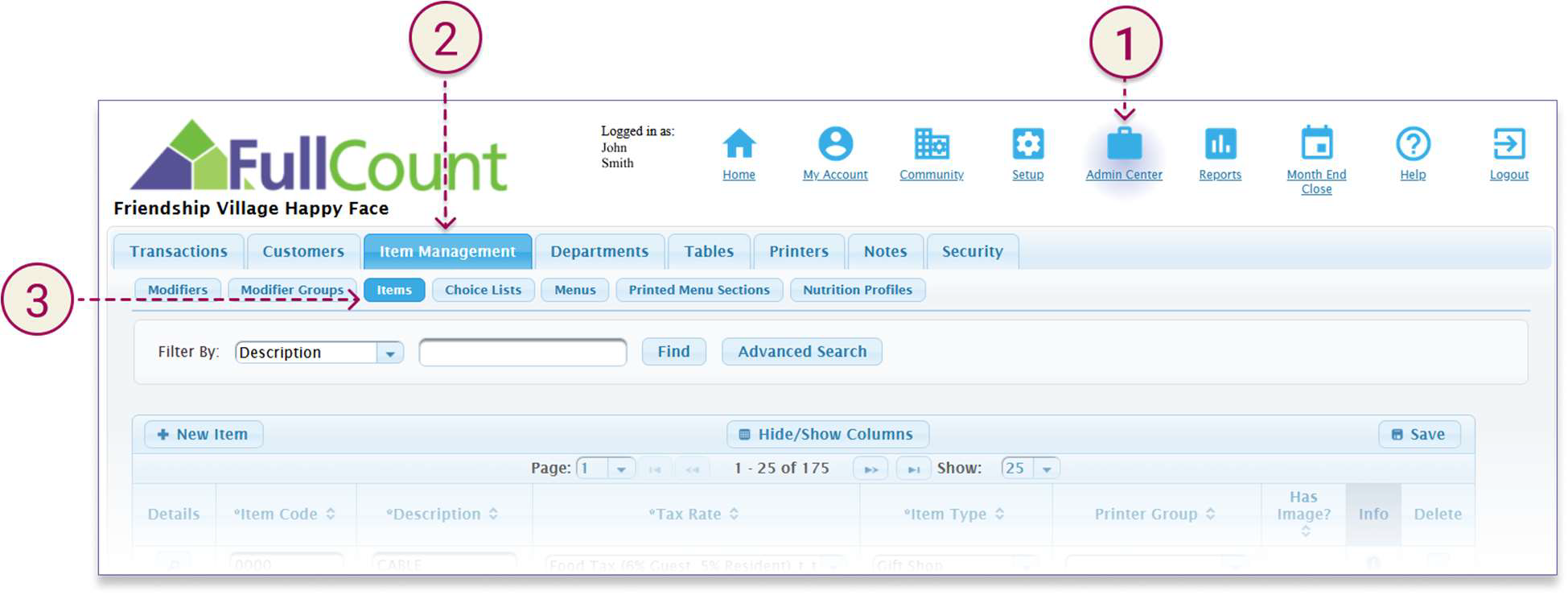Screen dimensions: 1568x595
Task: Open Month End Close calendar icon
Action: (x=1316, y=145)
